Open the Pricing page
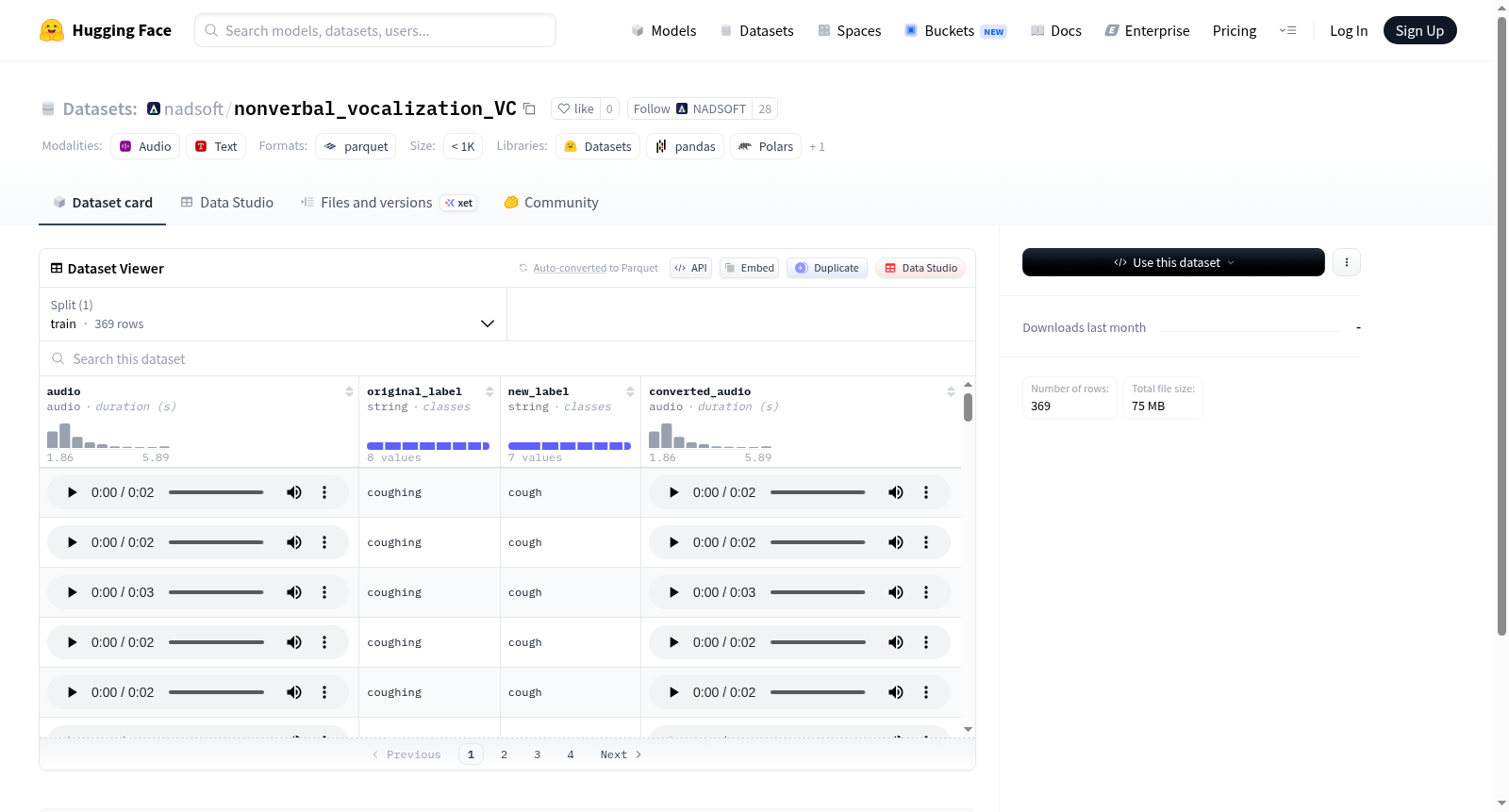 pos(1235,31)
